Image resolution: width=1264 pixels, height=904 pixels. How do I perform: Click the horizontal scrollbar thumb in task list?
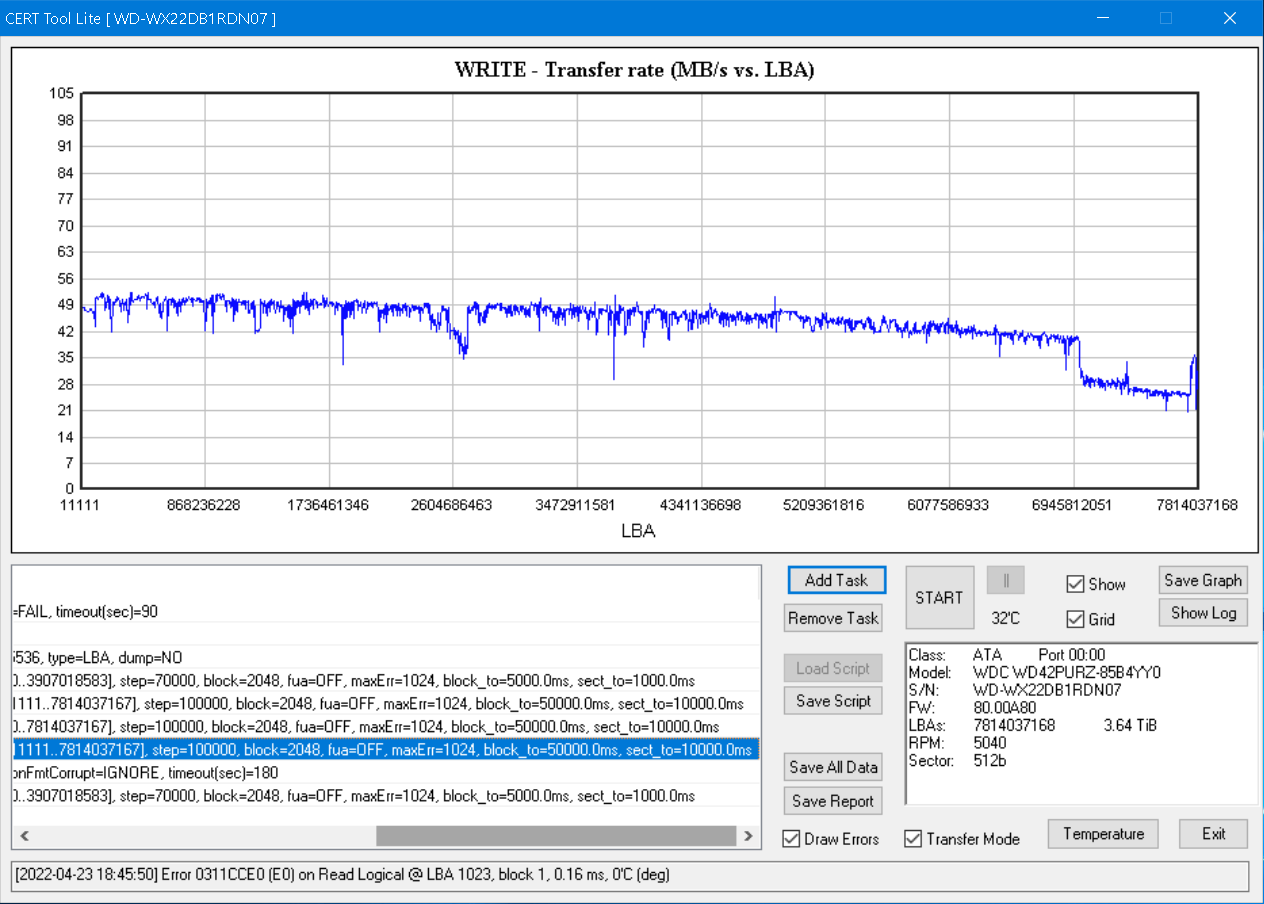click(x=555, y=835)
